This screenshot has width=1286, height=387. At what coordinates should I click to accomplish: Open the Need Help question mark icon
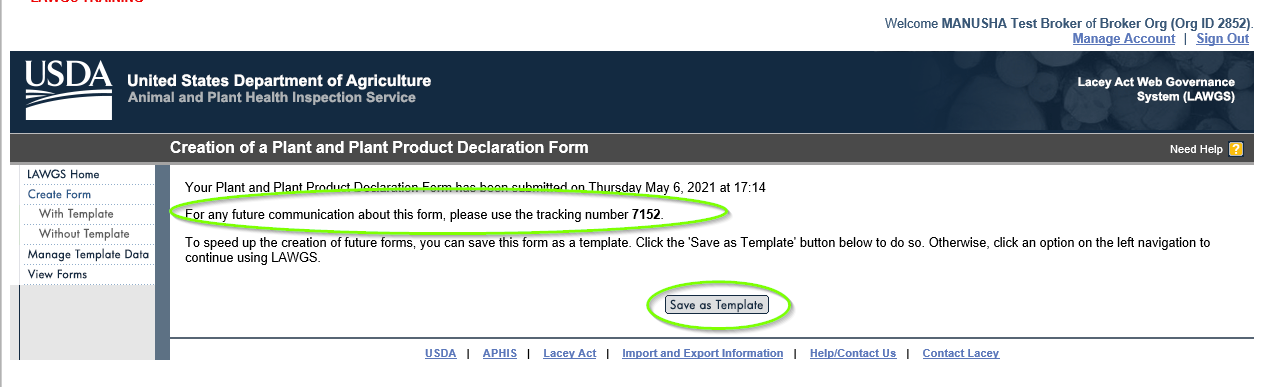pyautogui.click(x=1236, y=149)
